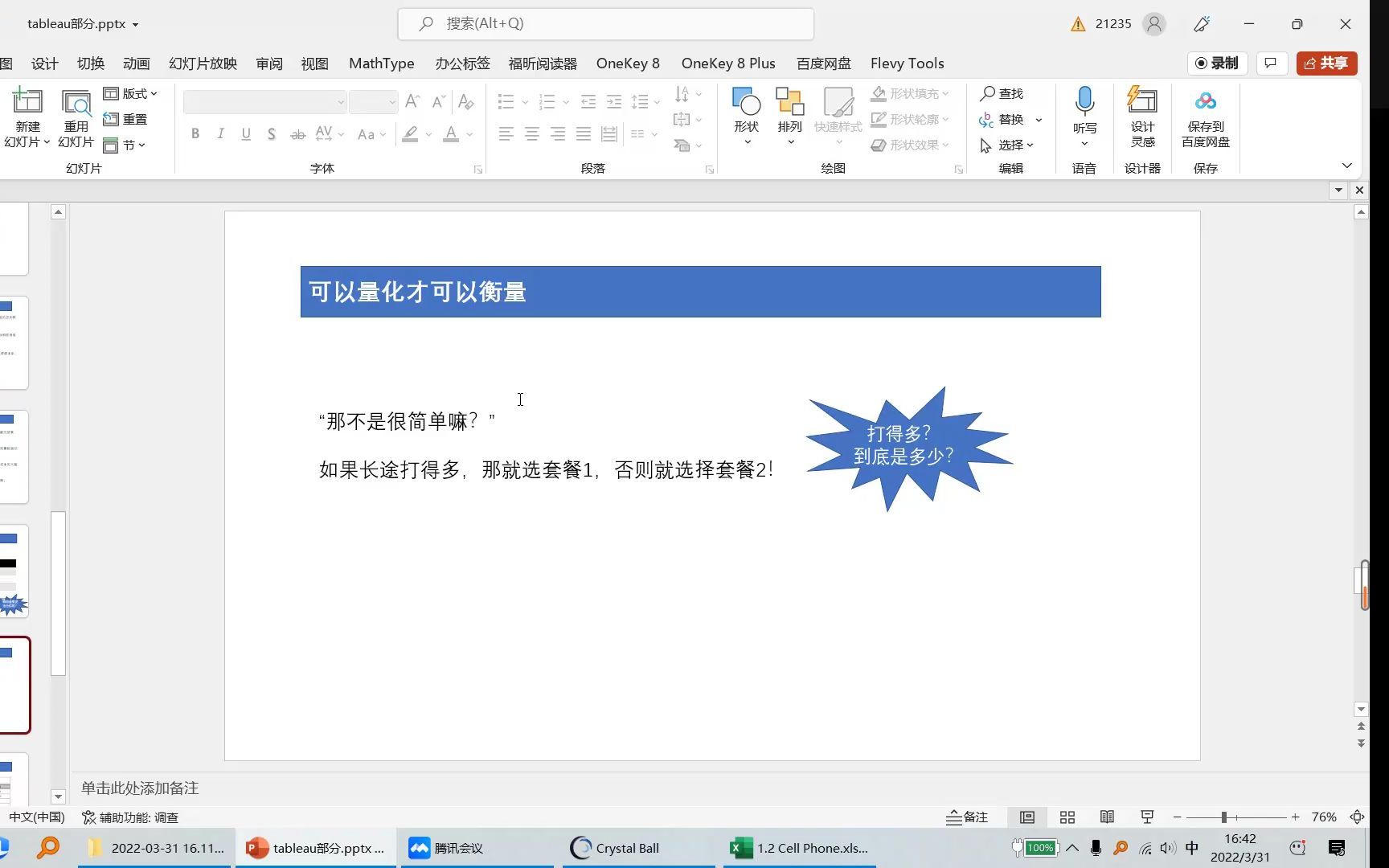The width and height of the screenshot is (1389, 868).
Task: Open the Design (设计) tab
Action: 45,63
